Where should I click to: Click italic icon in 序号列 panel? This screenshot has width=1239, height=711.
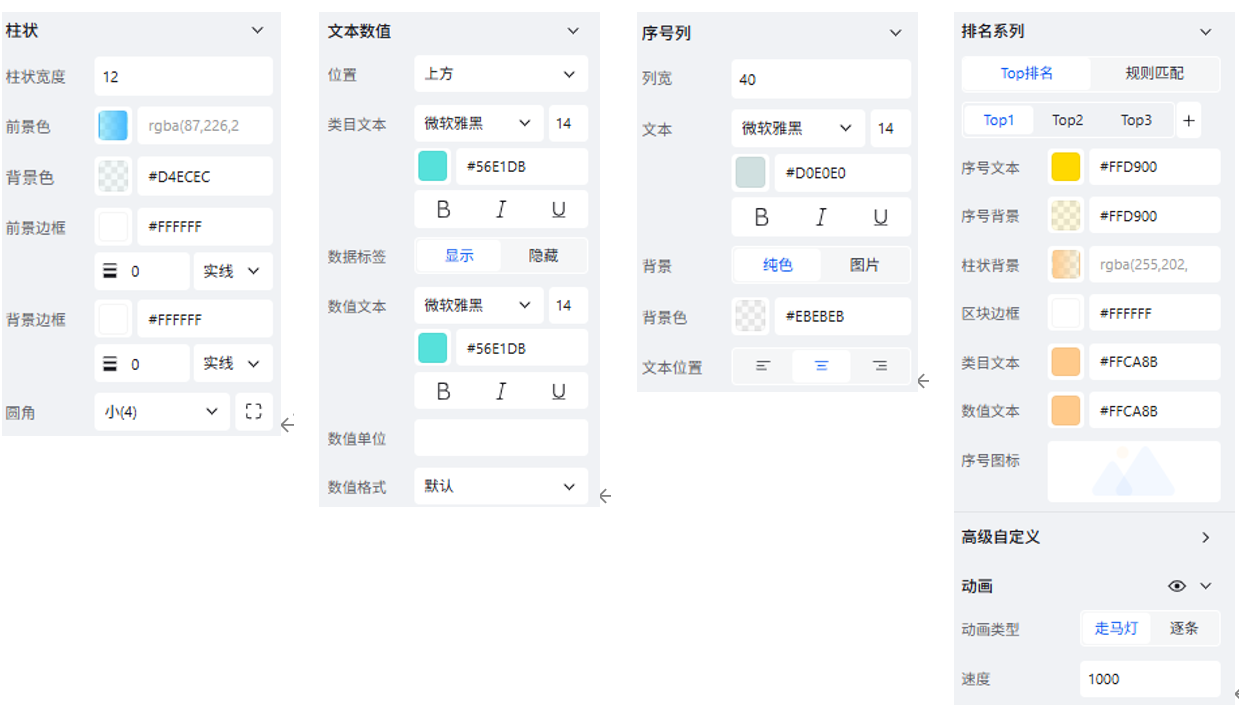click(821, 217)
